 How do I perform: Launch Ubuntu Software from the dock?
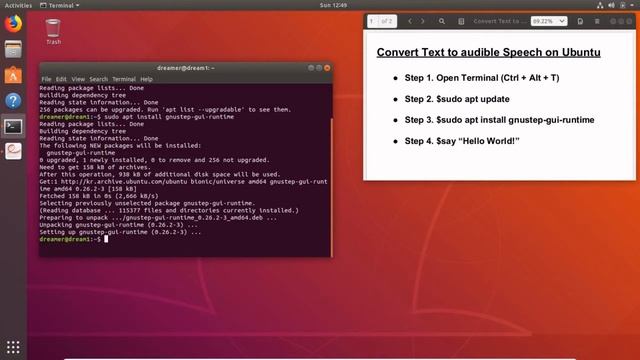tap(13, 75)
